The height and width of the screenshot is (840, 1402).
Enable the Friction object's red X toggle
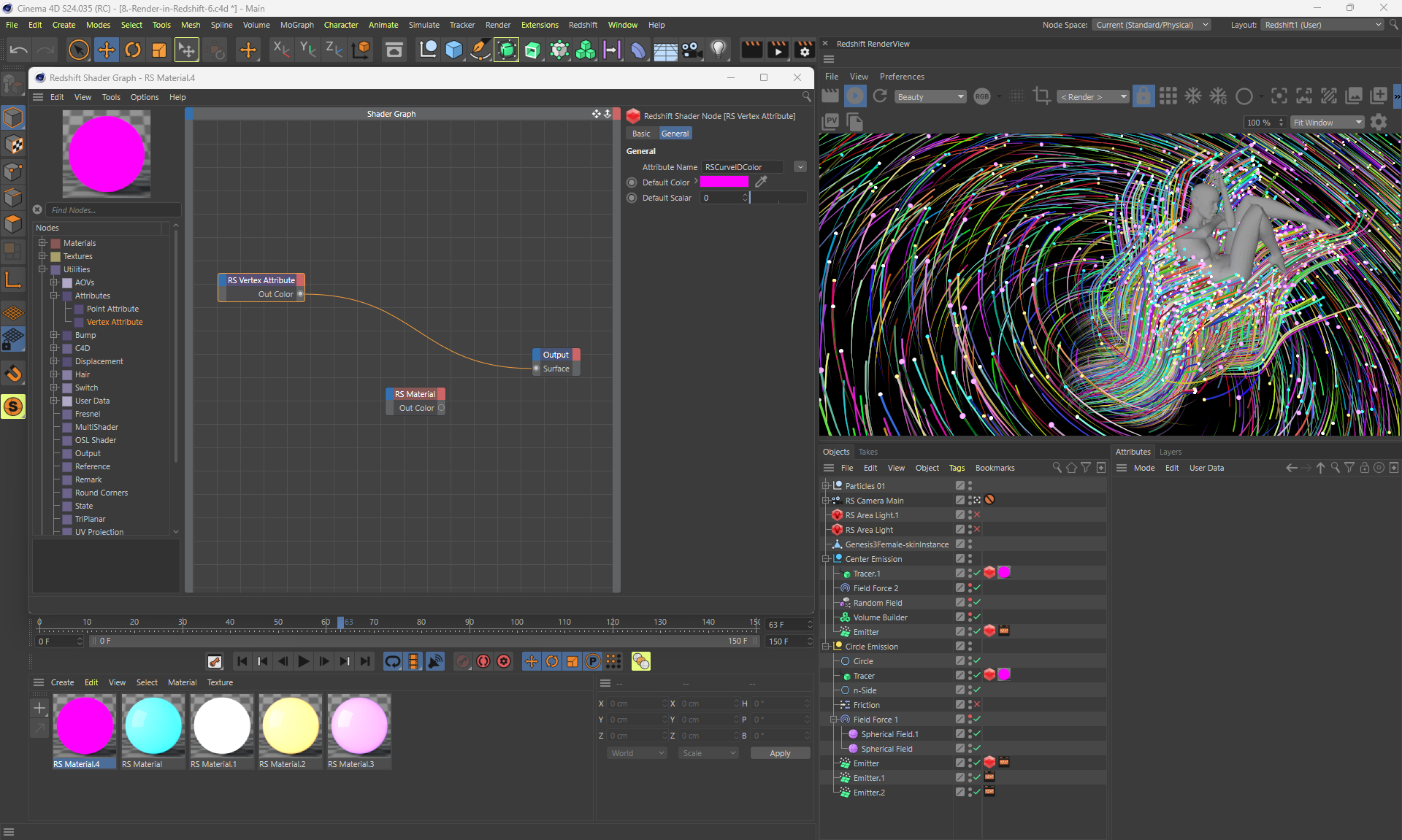click(977, 705)
